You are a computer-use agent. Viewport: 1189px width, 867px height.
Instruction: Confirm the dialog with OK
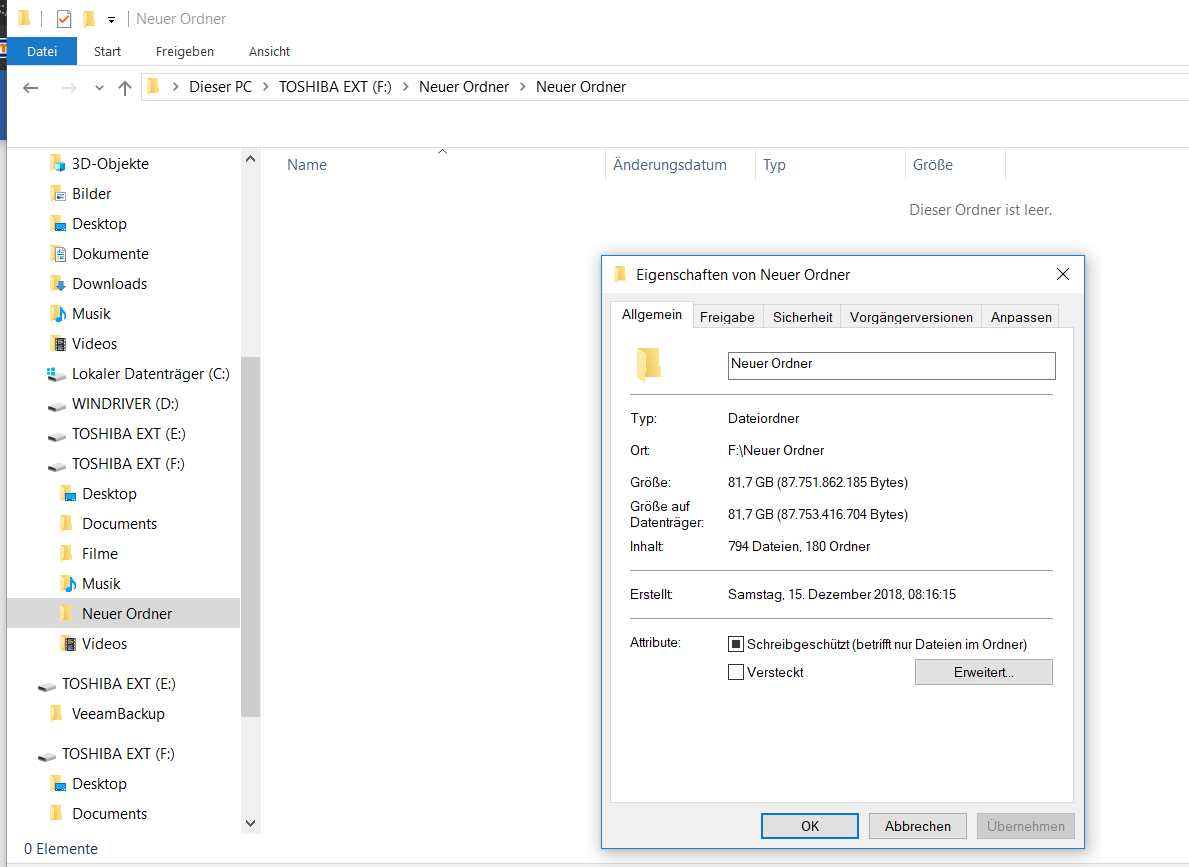810,826
